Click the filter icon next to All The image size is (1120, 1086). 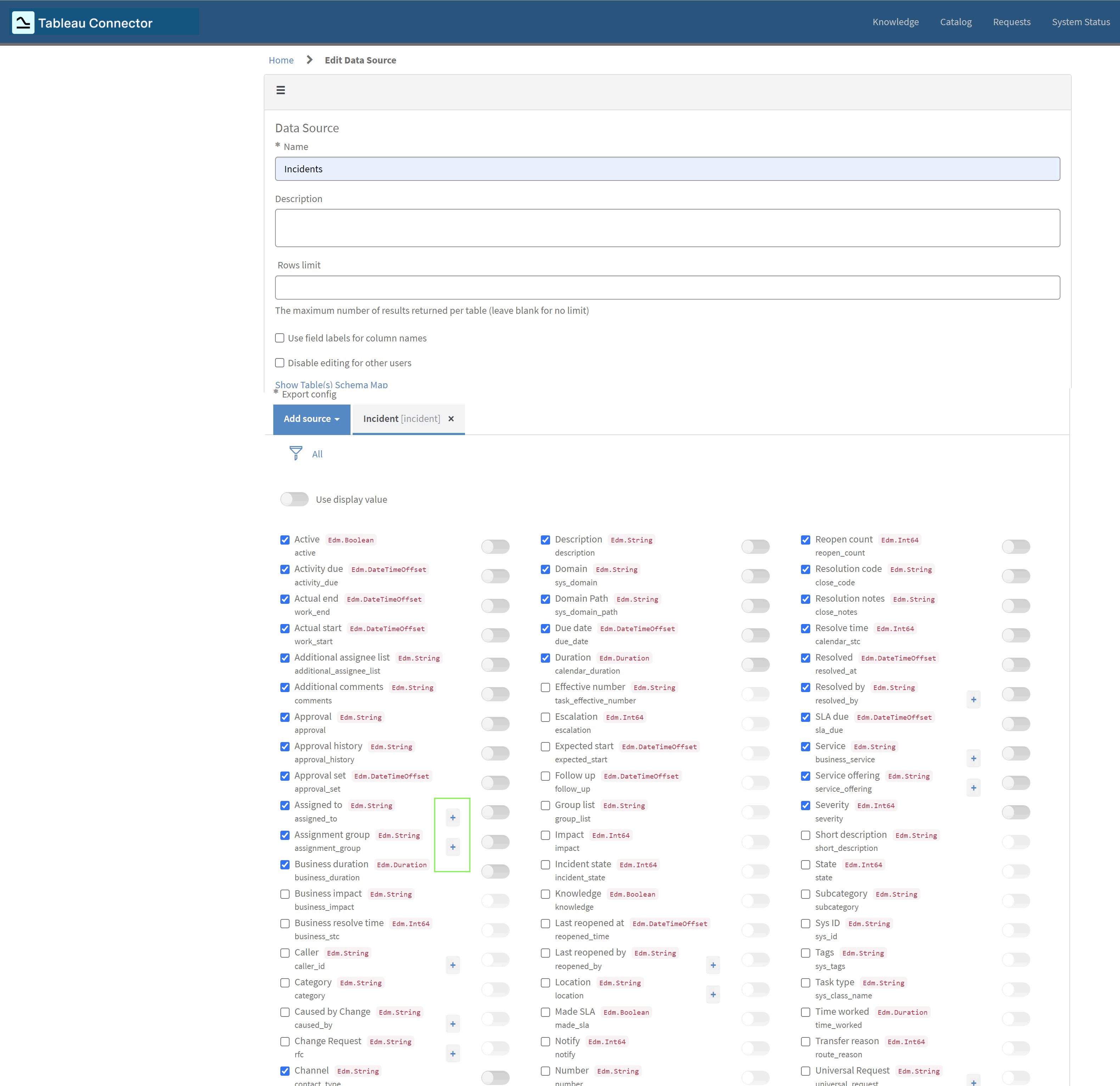point(296,453)
